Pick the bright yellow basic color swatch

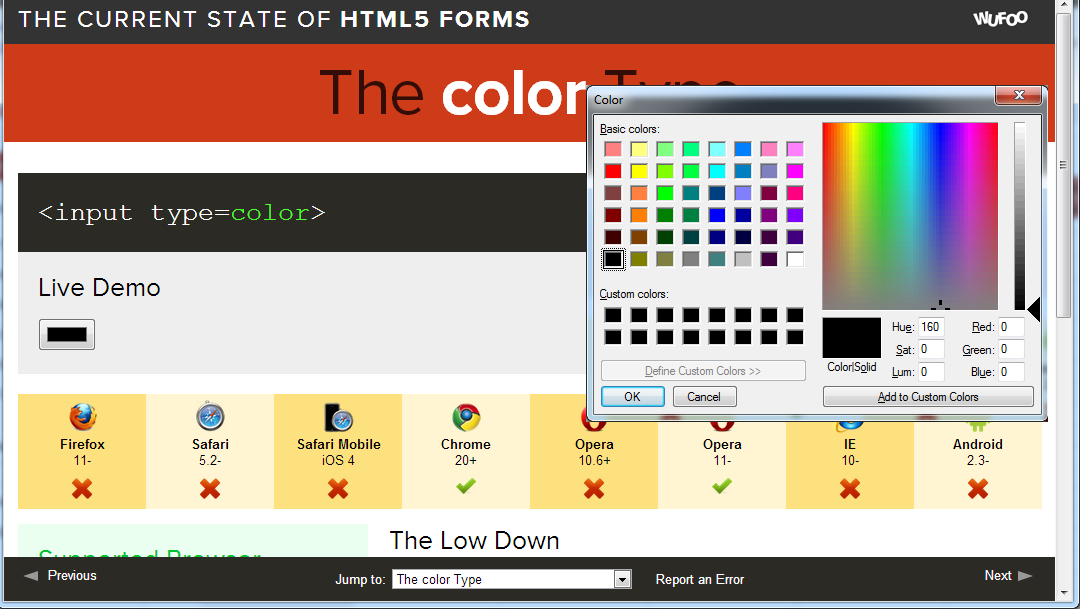[639, 171]
